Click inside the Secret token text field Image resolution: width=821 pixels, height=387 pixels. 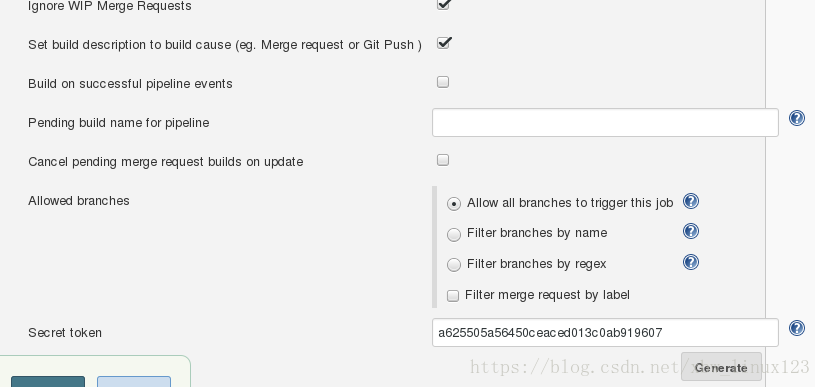pyautogui.click(x=605, y=333)
